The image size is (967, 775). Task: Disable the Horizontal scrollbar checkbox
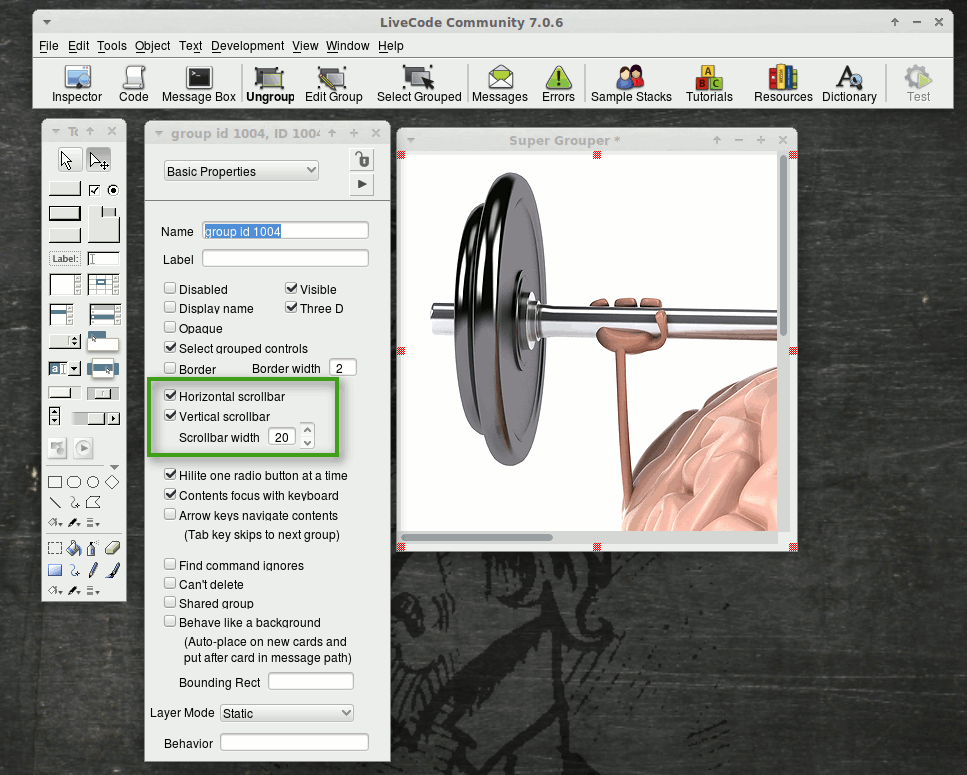coord(170,397)
